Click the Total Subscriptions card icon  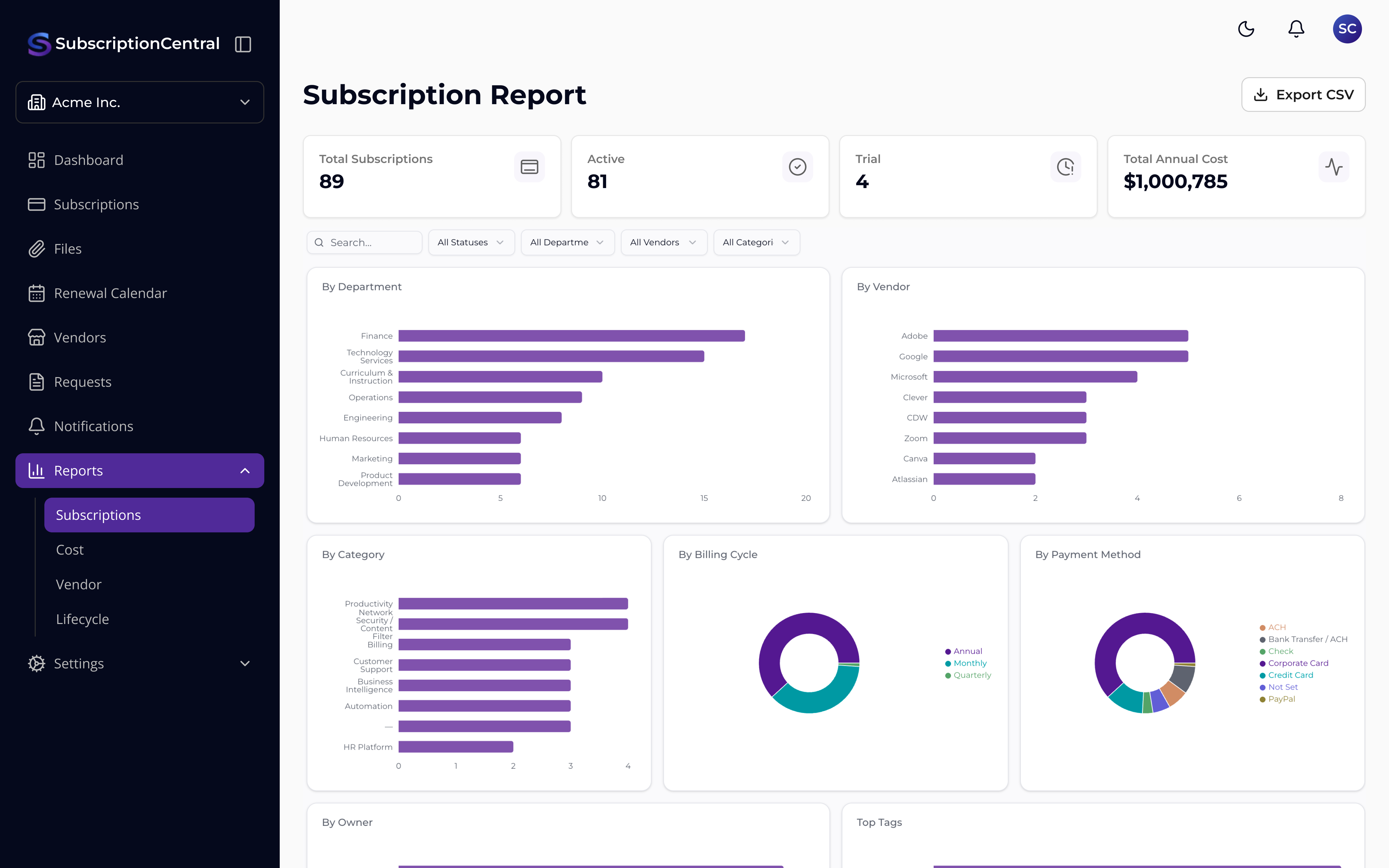tap(529, 167)
